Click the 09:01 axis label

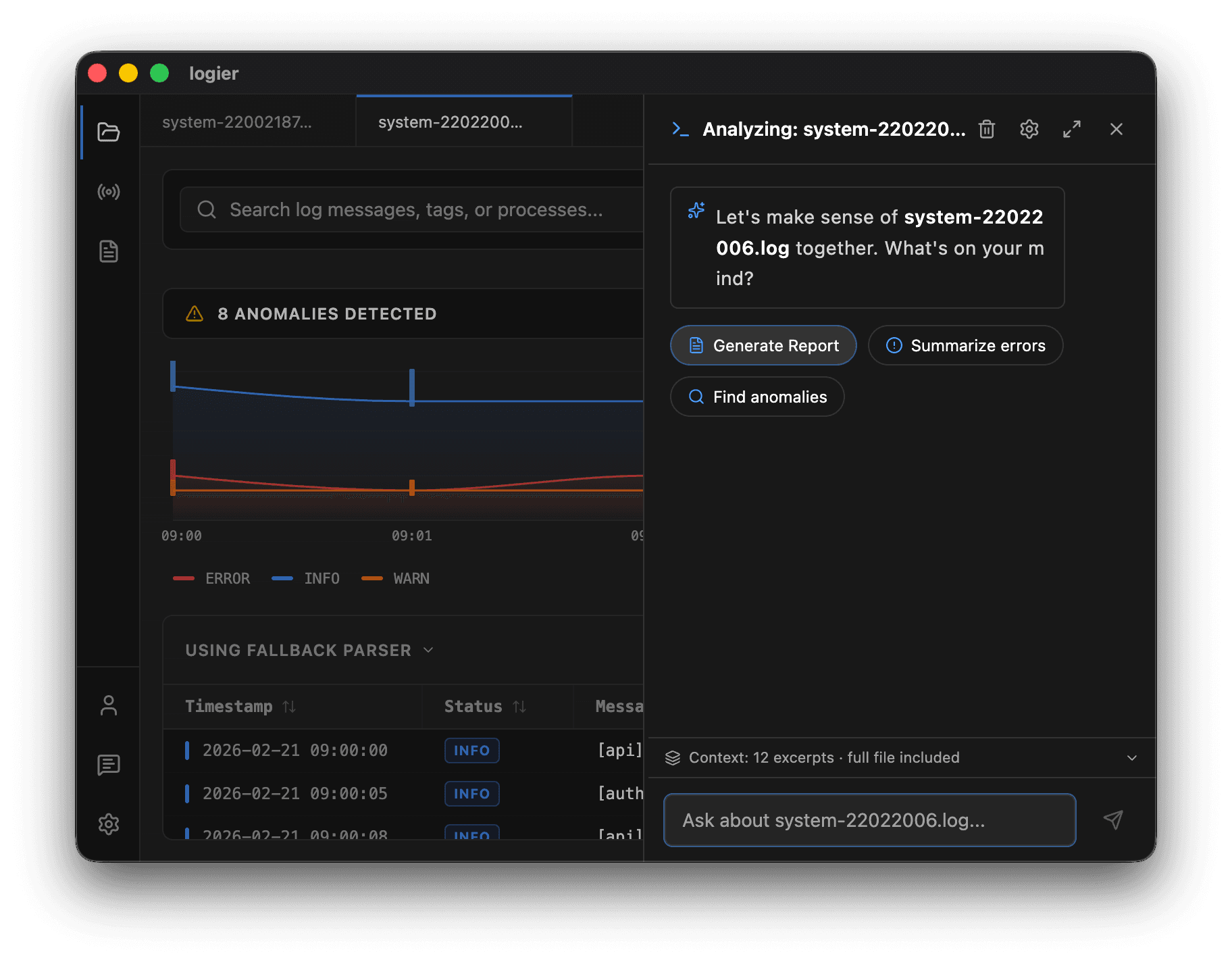click(411, 536)
